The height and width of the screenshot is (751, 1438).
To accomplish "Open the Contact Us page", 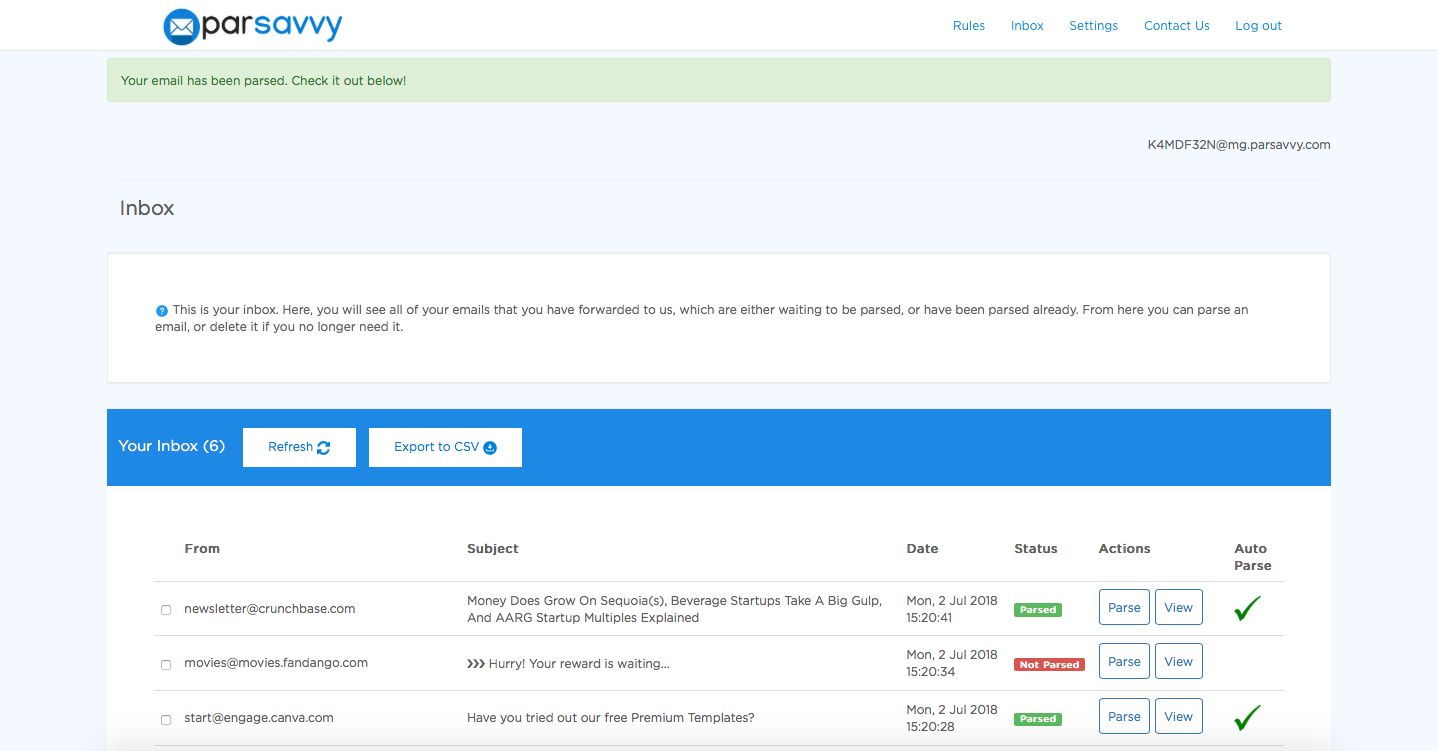I will 1177,26.
